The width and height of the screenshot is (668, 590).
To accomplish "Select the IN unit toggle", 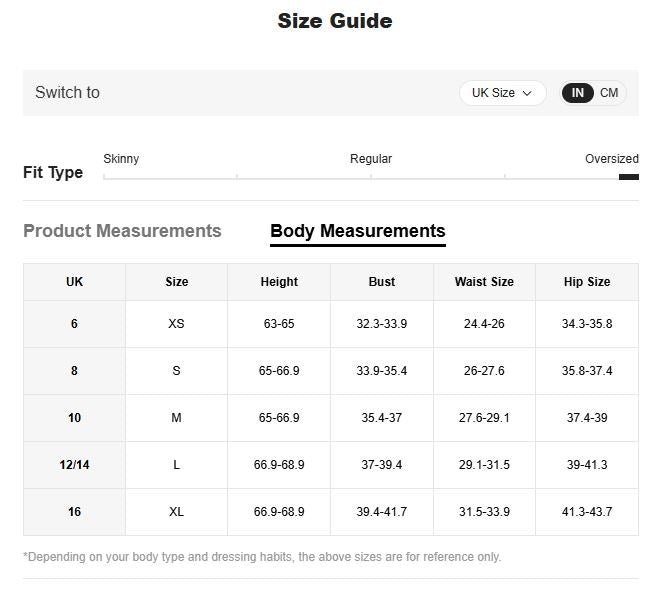I will coord(578,93).
